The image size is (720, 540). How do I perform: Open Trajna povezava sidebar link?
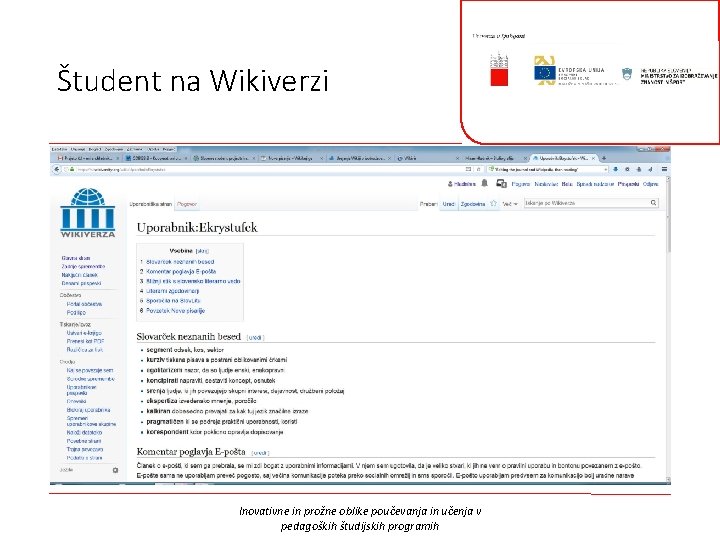pos(85,450)
